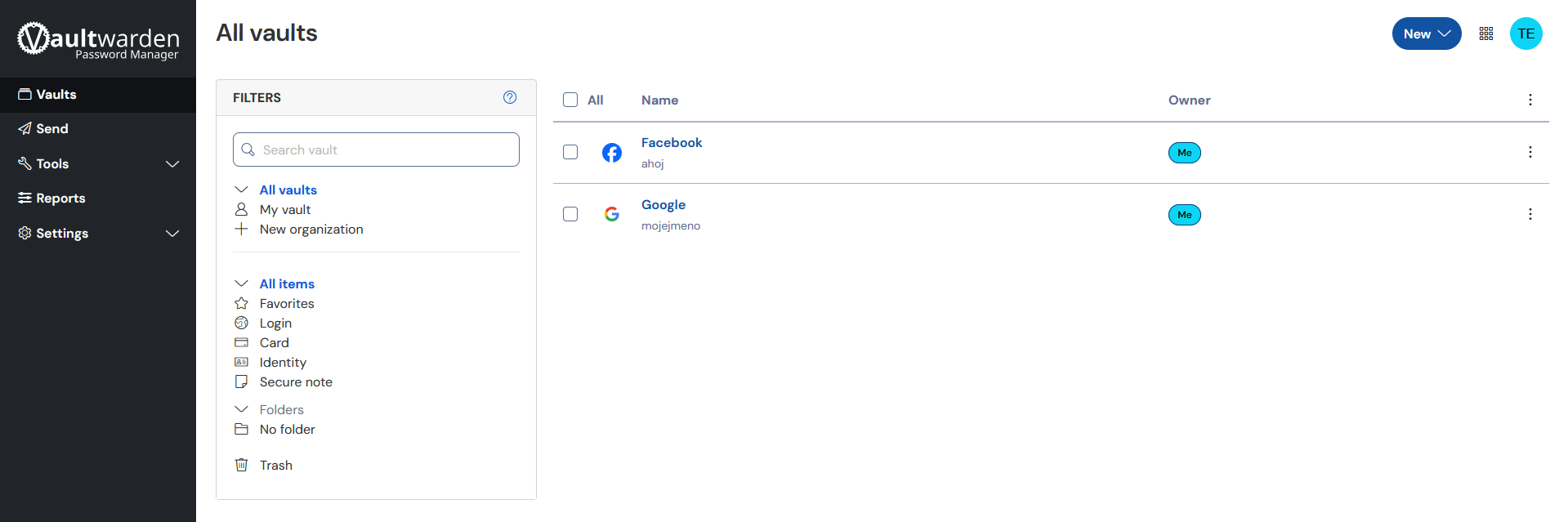This screenshot has width=1568, height=522.
Task: Check the Select All checkbox
Action: point(570,100)
